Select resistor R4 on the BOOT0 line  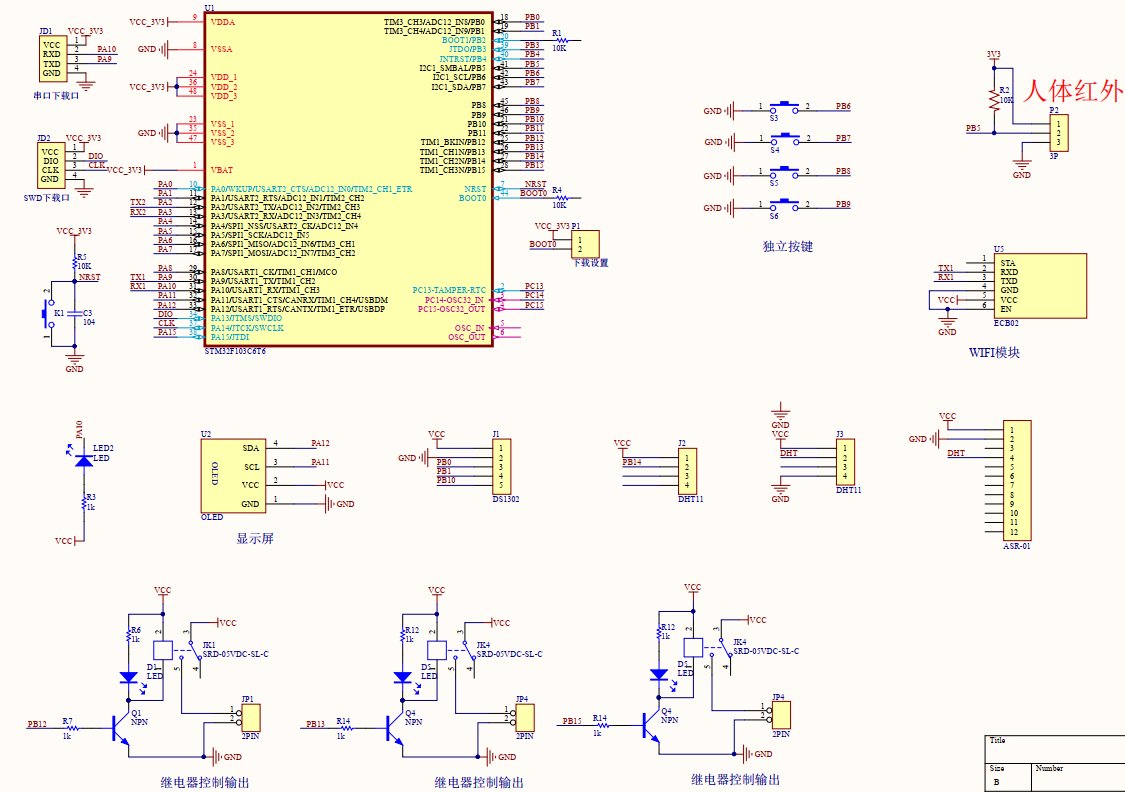point(560,197)
